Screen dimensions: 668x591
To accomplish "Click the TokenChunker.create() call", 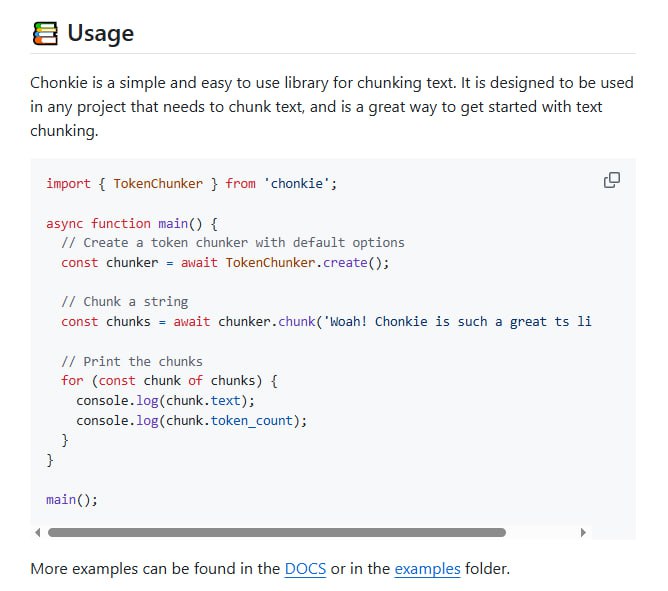I will (306, 262).
